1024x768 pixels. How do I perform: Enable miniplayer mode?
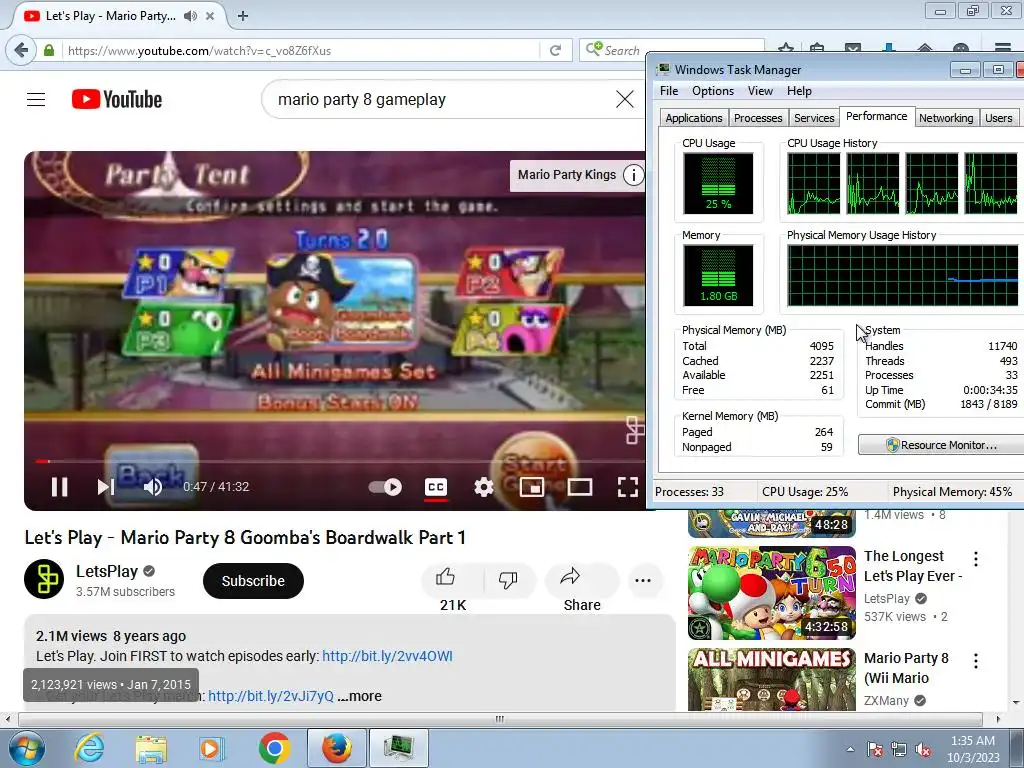(x=532, y=487)
